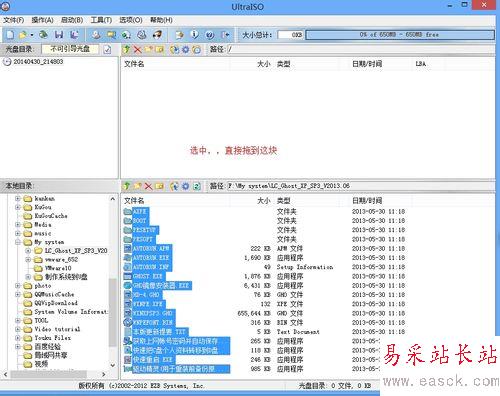Click gear properties icon in image pane toolbar
This screenshot has height=396, width=500.
(185, 50)
